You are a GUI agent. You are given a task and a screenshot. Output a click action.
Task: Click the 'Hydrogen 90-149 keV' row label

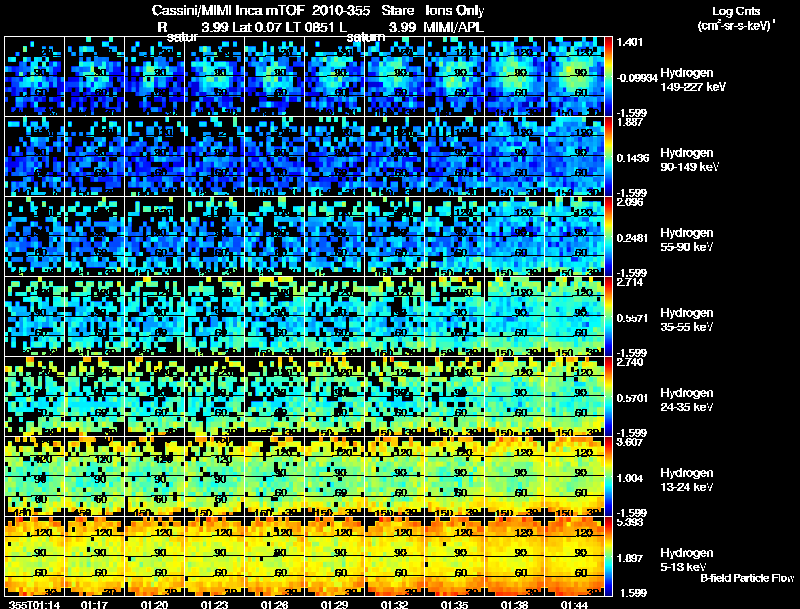pos(690,160)
